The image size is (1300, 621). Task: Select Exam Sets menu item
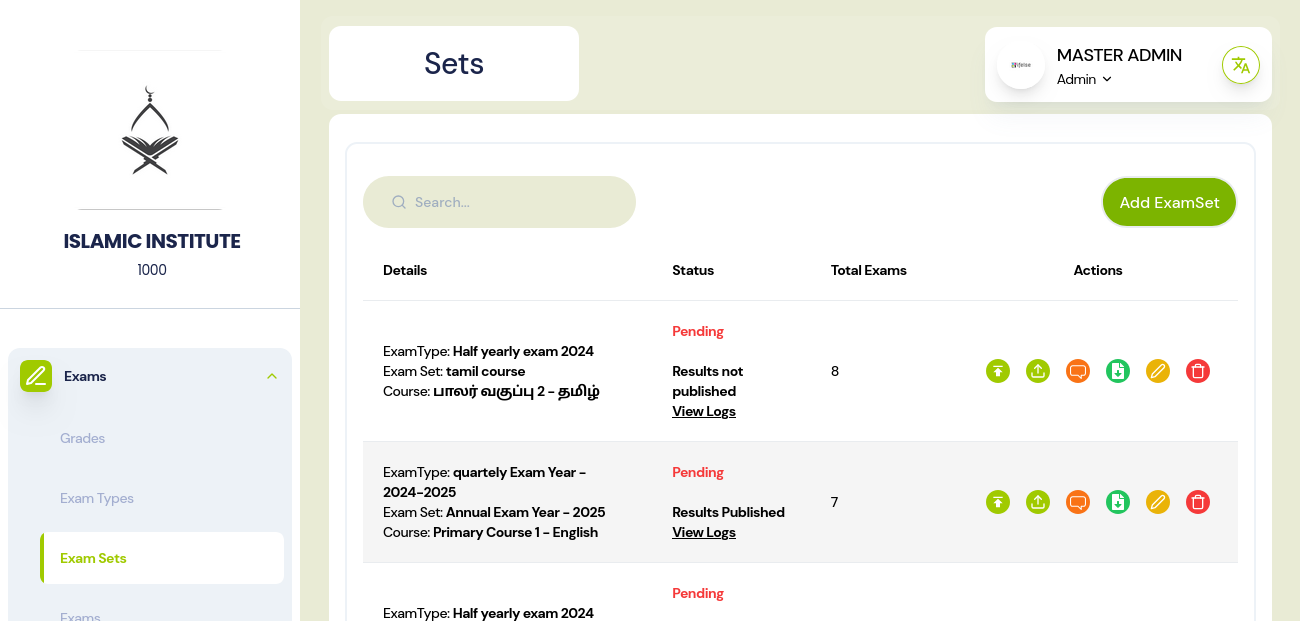point(93,558)
